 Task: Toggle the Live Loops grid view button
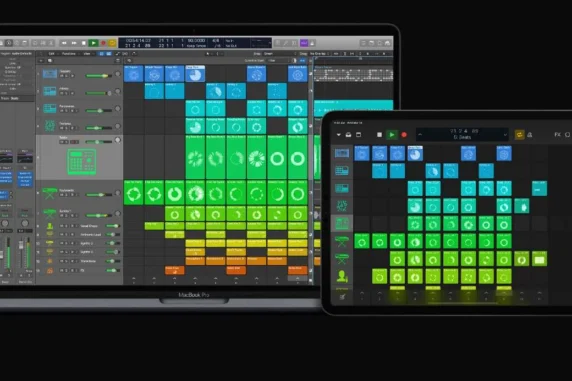(101, 54)
